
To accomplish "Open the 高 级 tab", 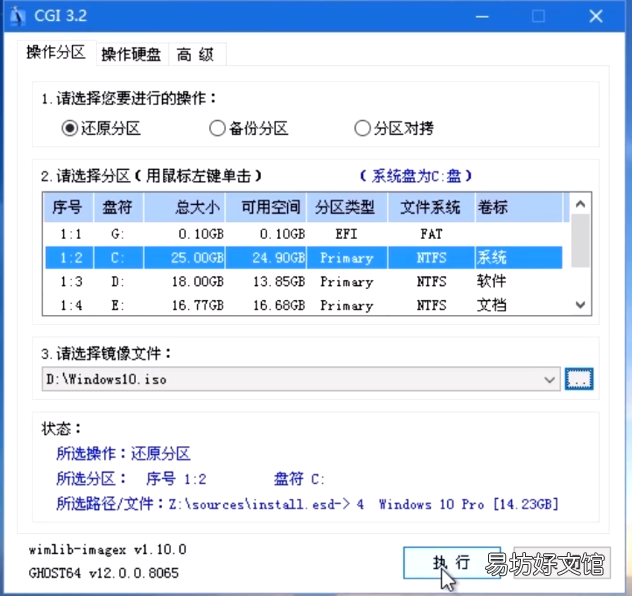I will (x=196, y=54).
